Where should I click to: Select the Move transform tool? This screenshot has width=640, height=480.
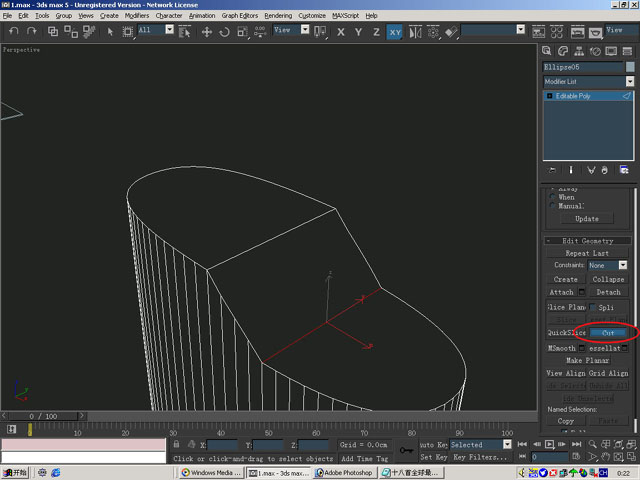(207, 32)
